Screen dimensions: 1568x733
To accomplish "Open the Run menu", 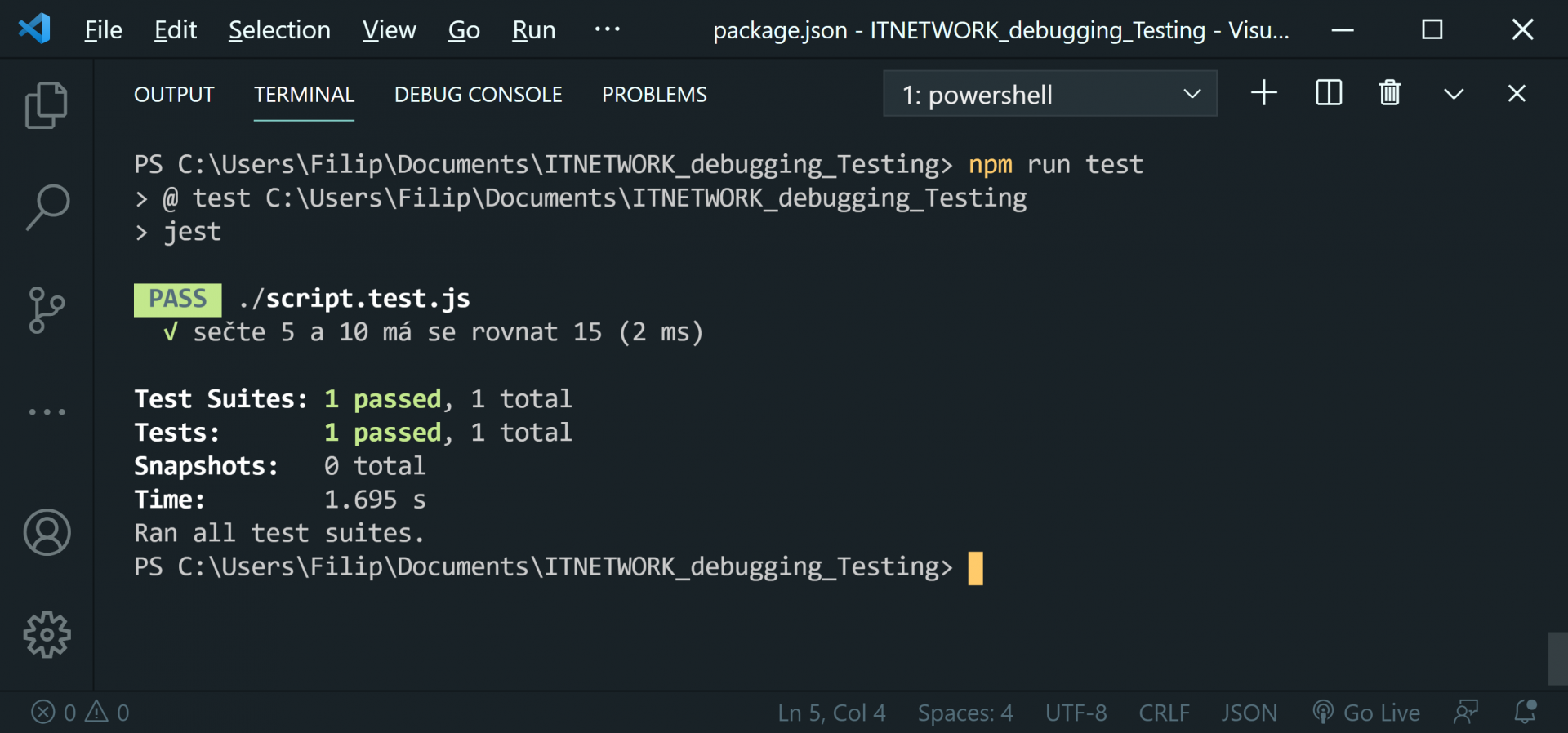I will [533, 30].
